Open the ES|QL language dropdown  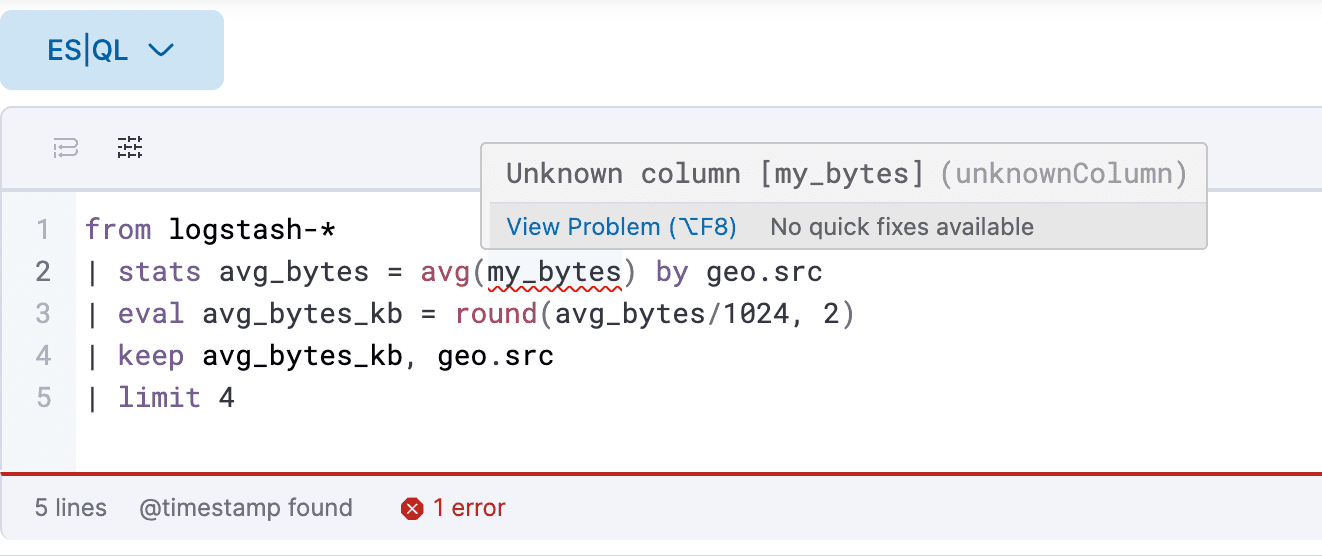pos(111,50)
